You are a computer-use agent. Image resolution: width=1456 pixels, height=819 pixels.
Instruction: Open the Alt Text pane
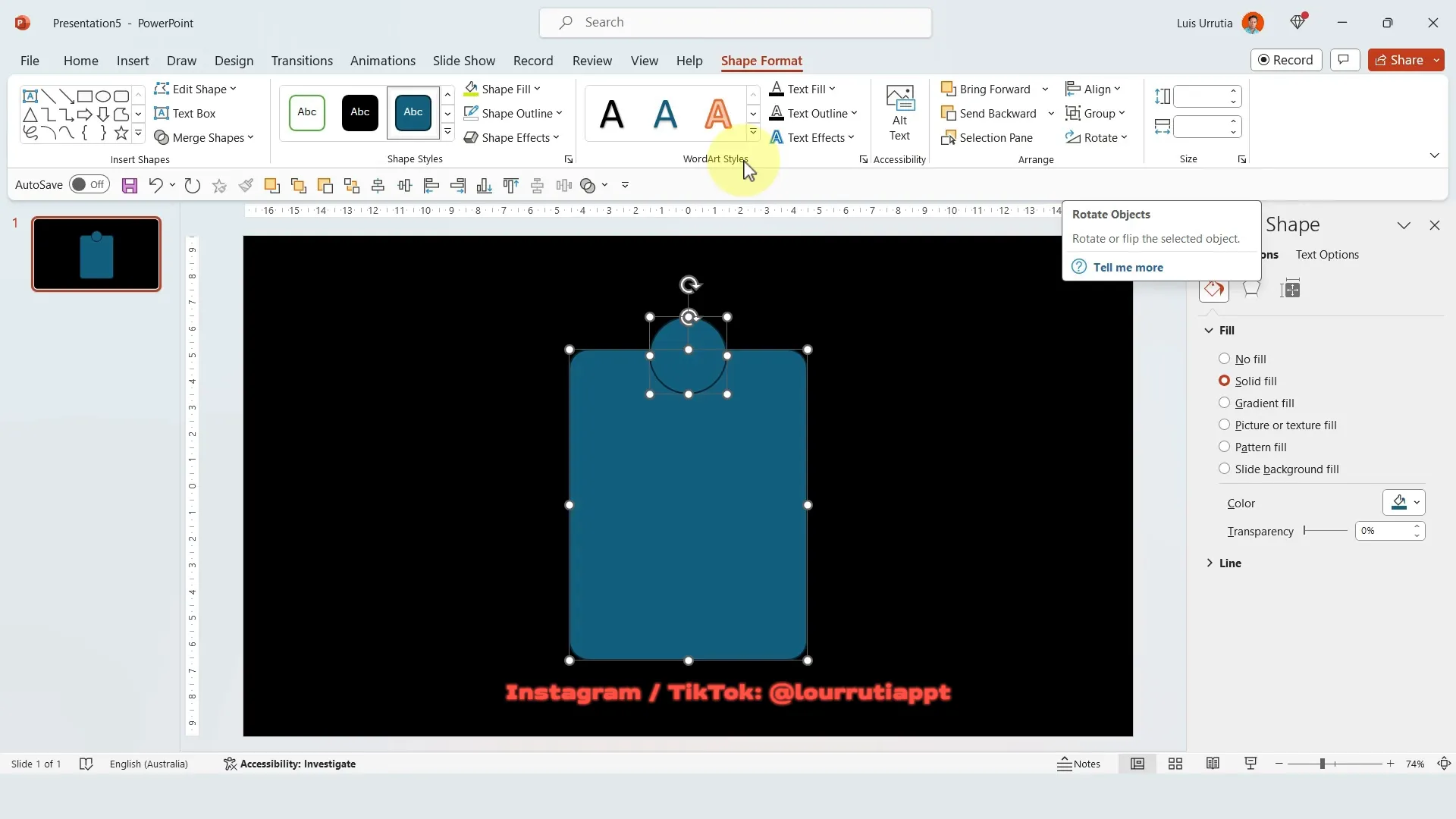pyautogui.click(x=899, y=113)
